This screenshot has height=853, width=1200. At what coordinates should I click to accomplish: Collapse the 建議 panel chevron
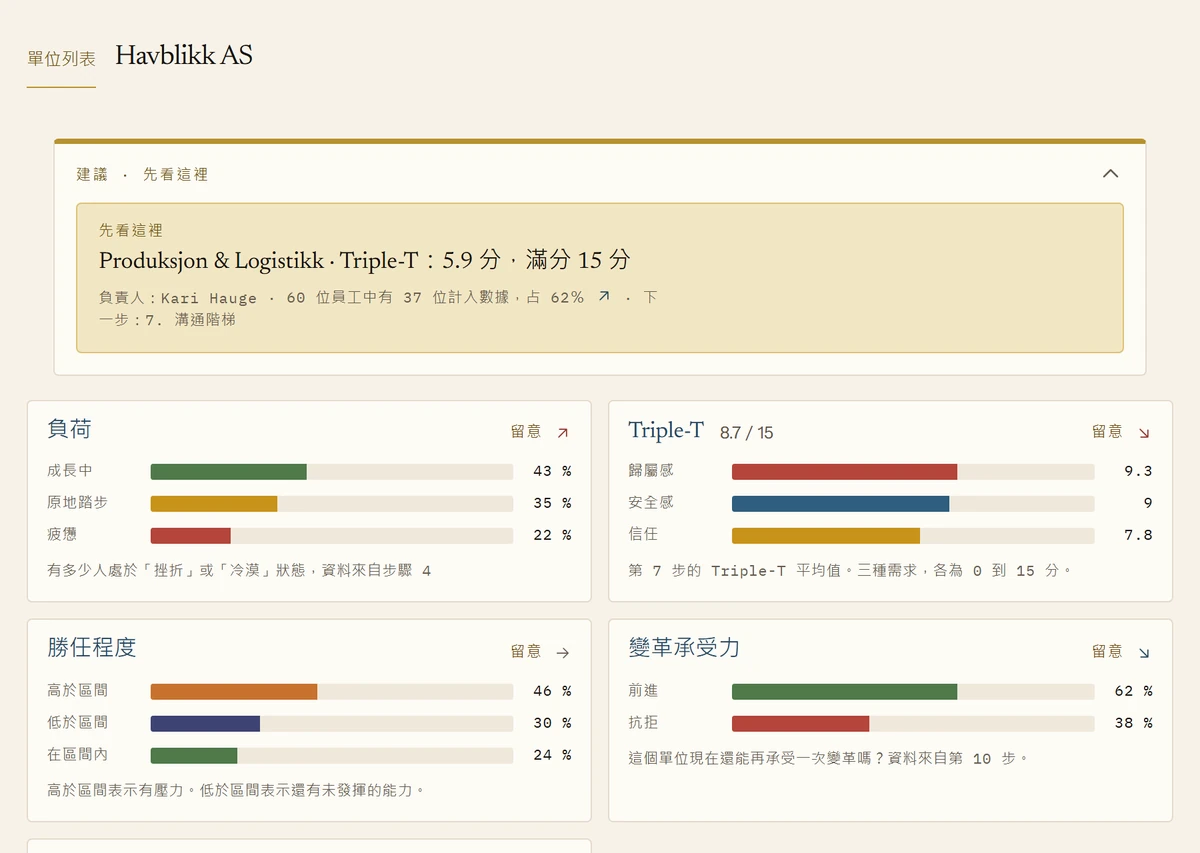click(x=1110, y=173)
